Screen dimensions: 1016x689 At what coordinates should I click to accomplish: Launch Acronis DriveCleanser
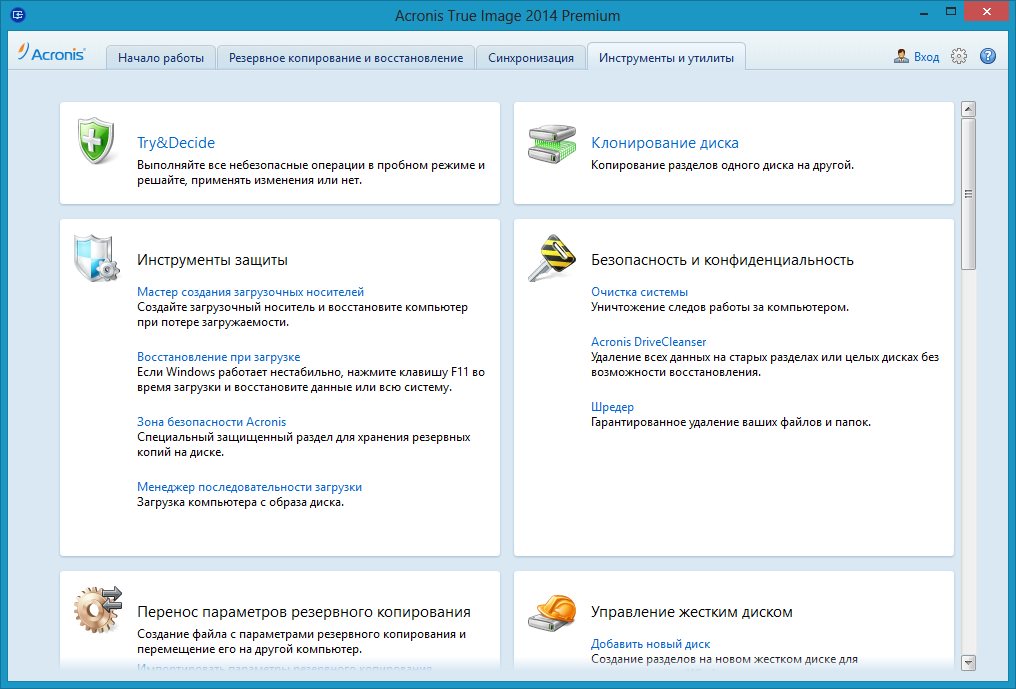648,340
